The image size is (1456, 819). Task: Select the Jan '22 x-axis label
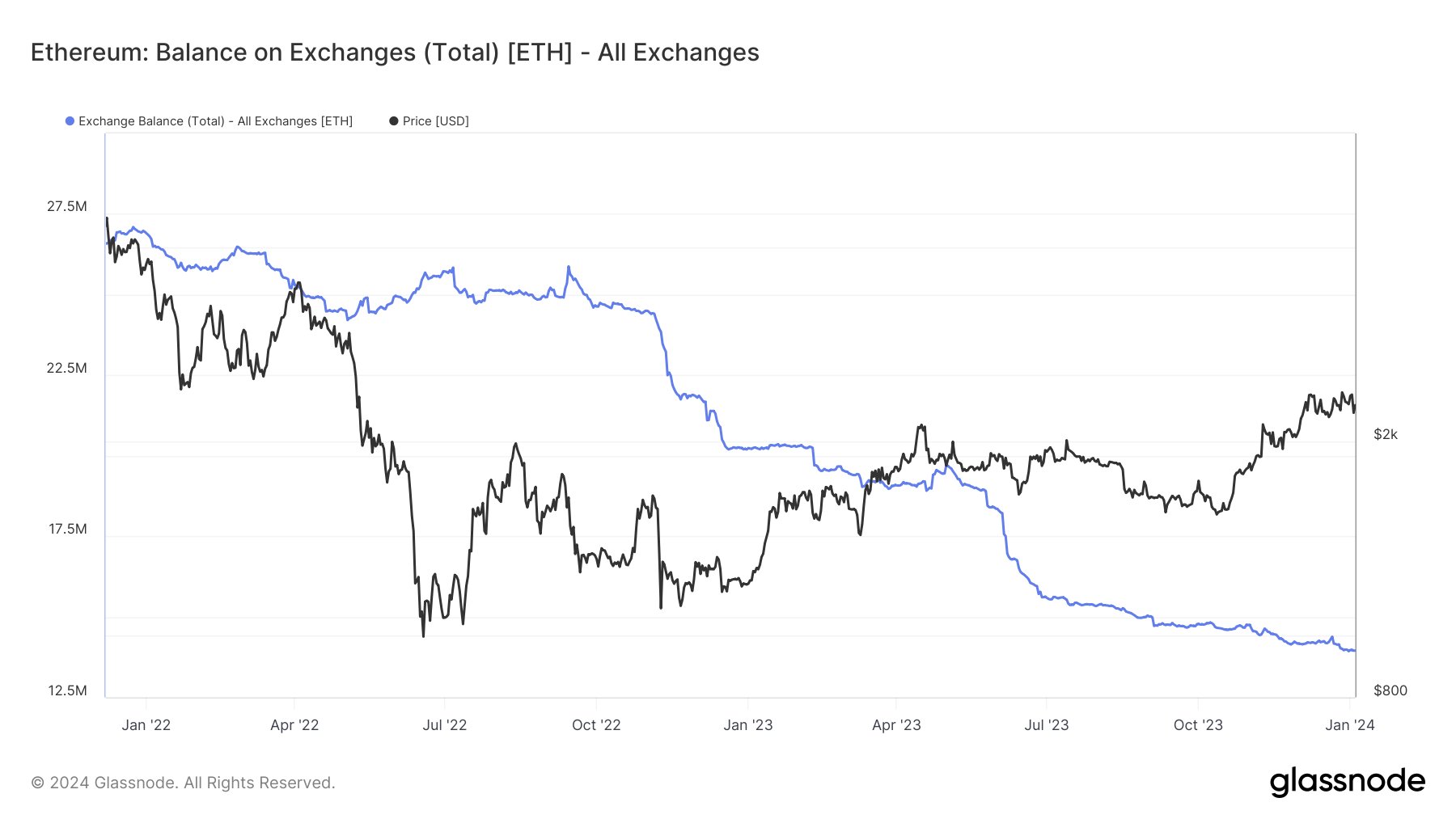pos(146,725)
